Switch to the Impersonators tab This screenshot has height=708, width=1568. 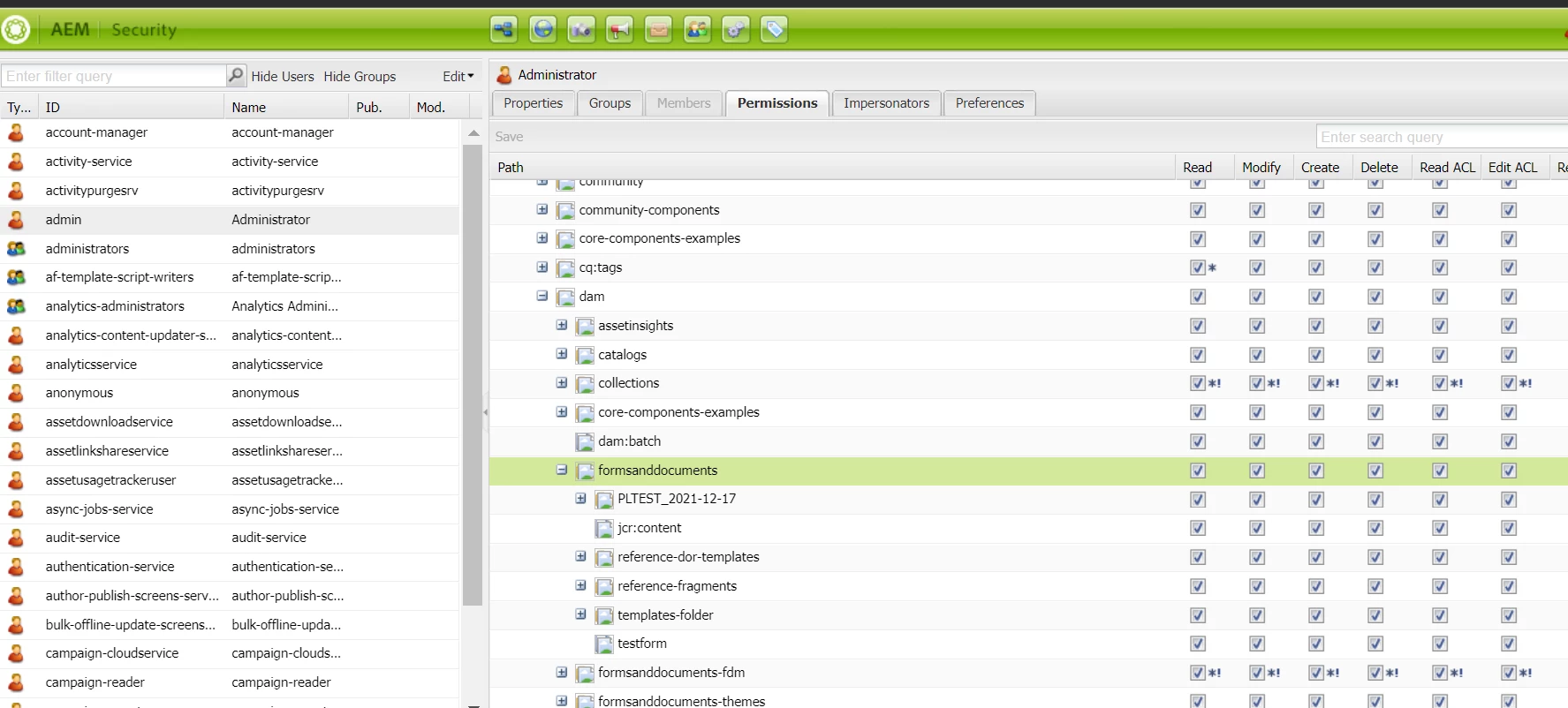click(886, 103)
